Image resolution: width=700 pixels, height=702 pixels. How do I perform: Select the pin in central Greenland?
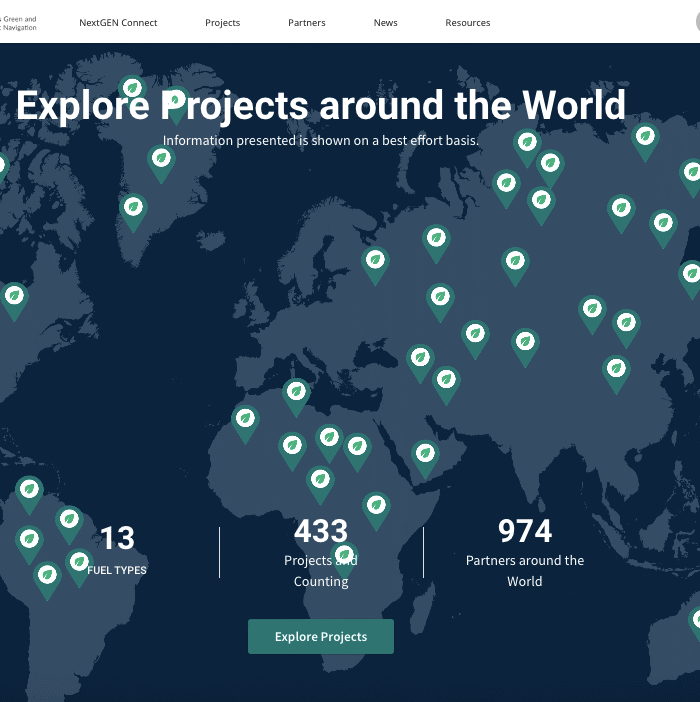[x=160, y=160]
